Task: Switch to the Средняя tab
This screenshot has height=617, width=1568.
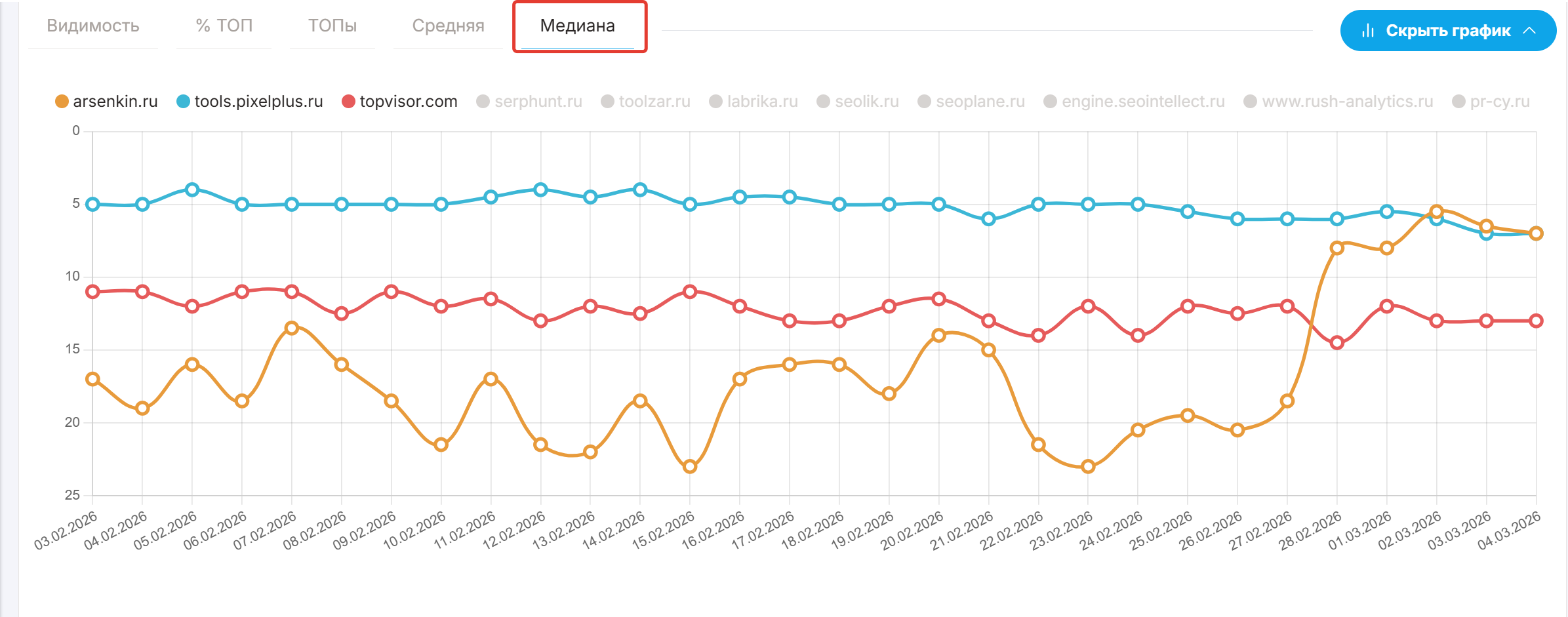Action: pyautogui.click(x=449, y=26)
